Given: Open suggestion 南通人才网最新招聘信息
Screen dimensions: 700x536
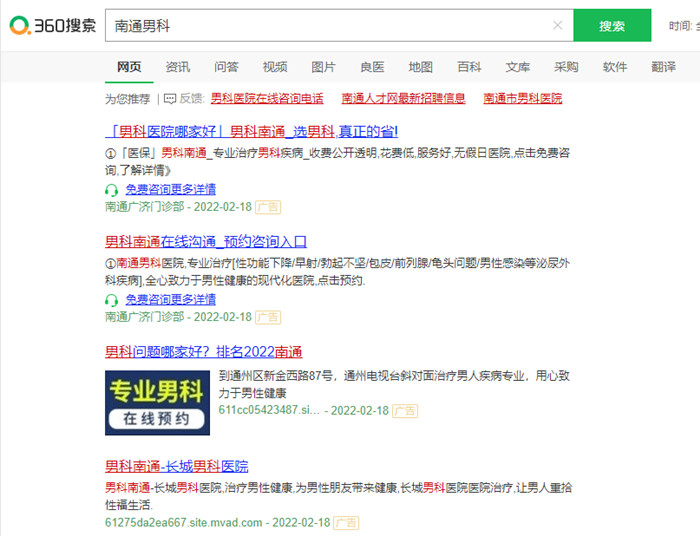Looking at the screenshot, I should (404, 98).
